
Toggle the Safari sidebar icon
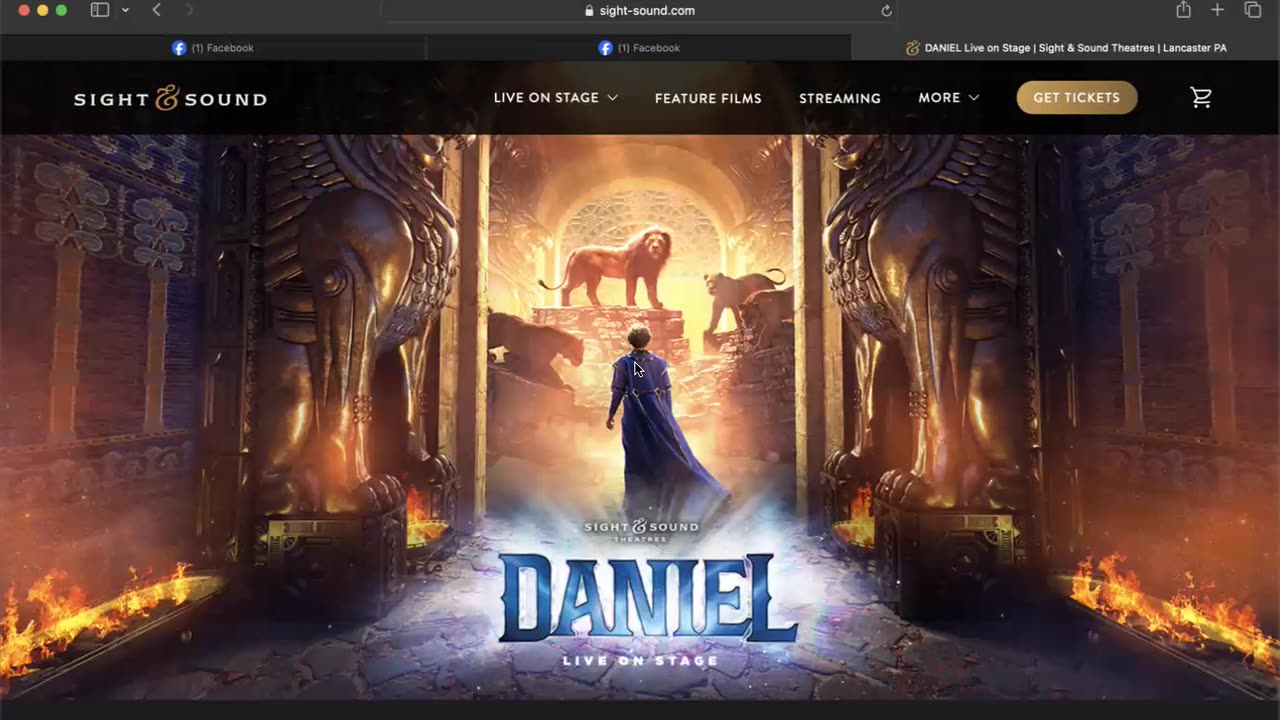click(x=99, y=10)
